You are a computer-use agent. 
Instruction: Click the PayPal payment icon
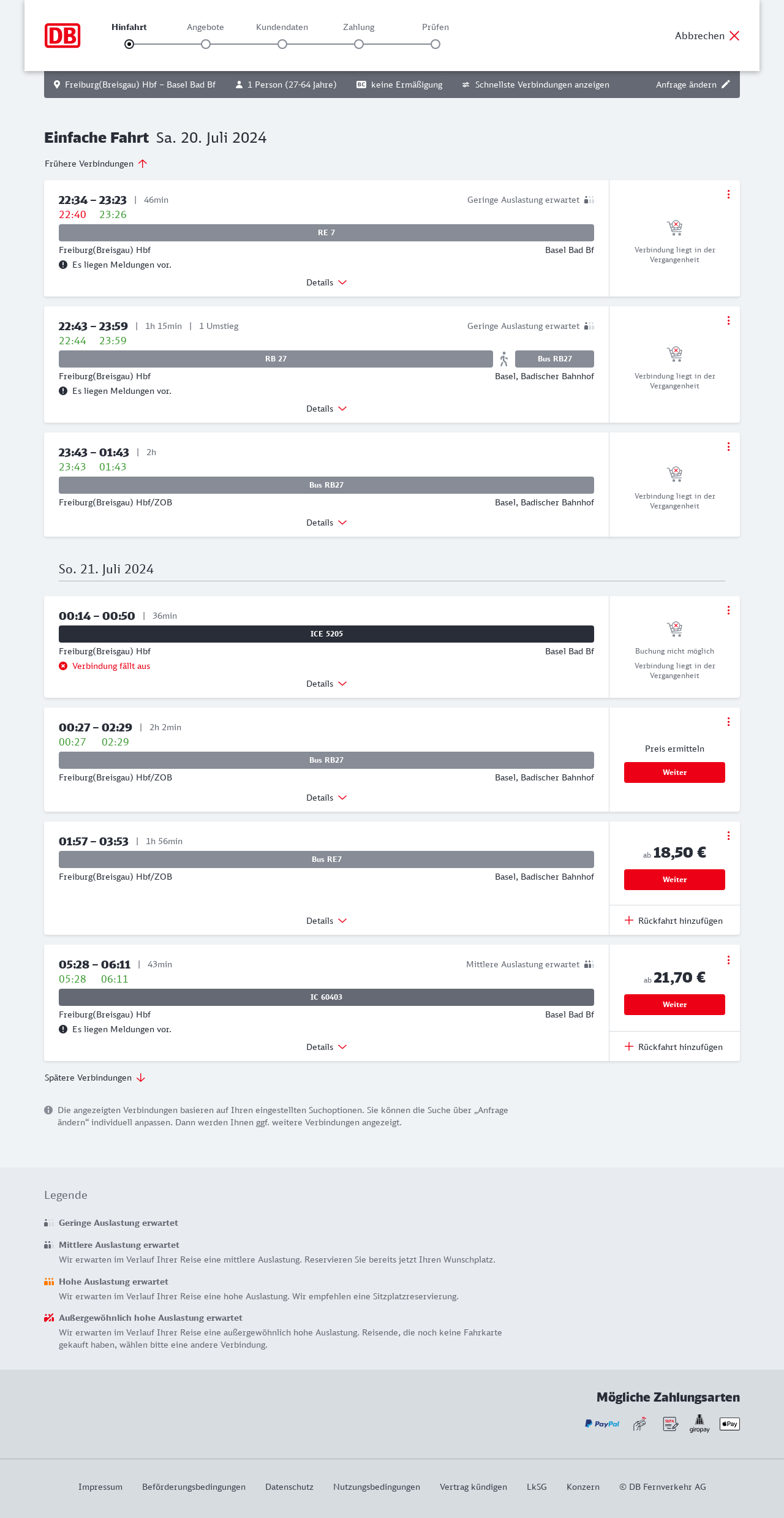point(602,1424)
